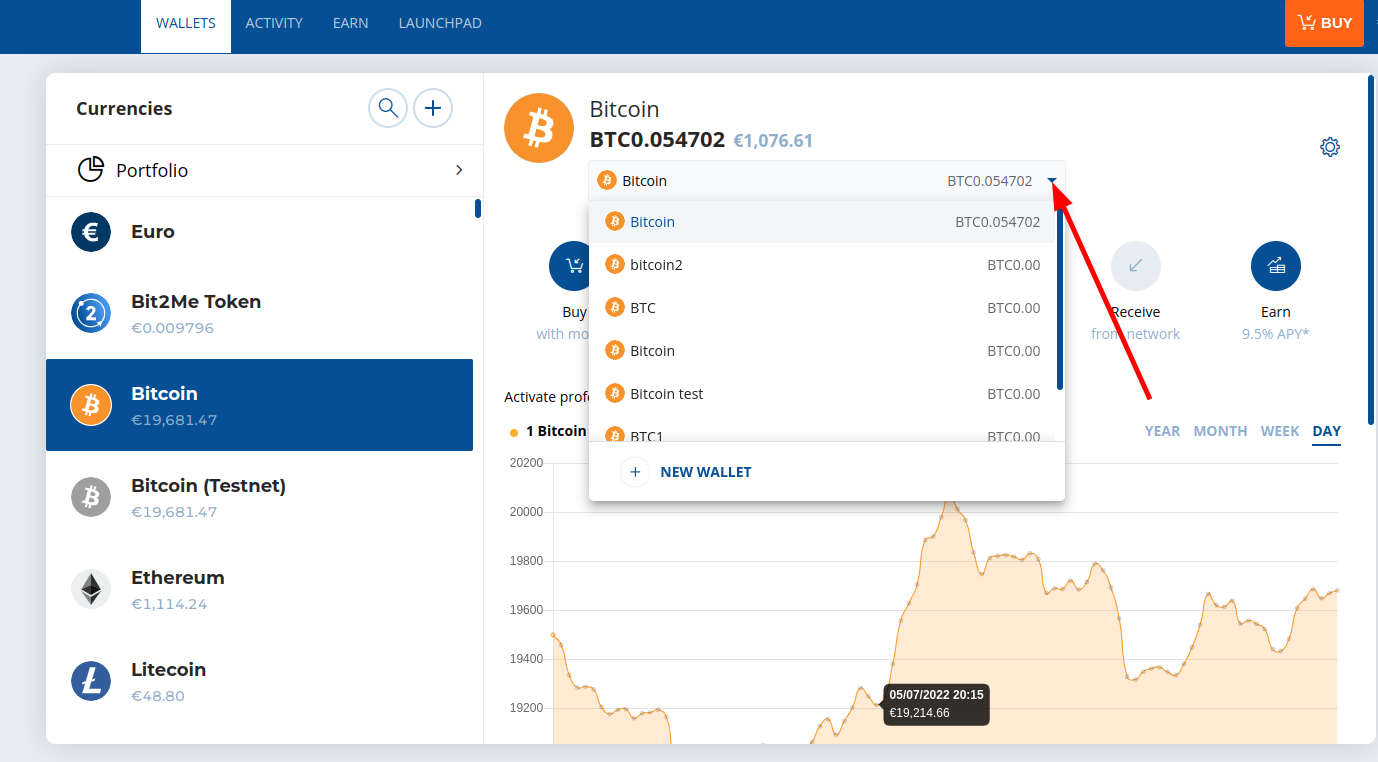Select the Bitcoin (Testnet) currency row
1378x762 pixels.
point(260,497)
